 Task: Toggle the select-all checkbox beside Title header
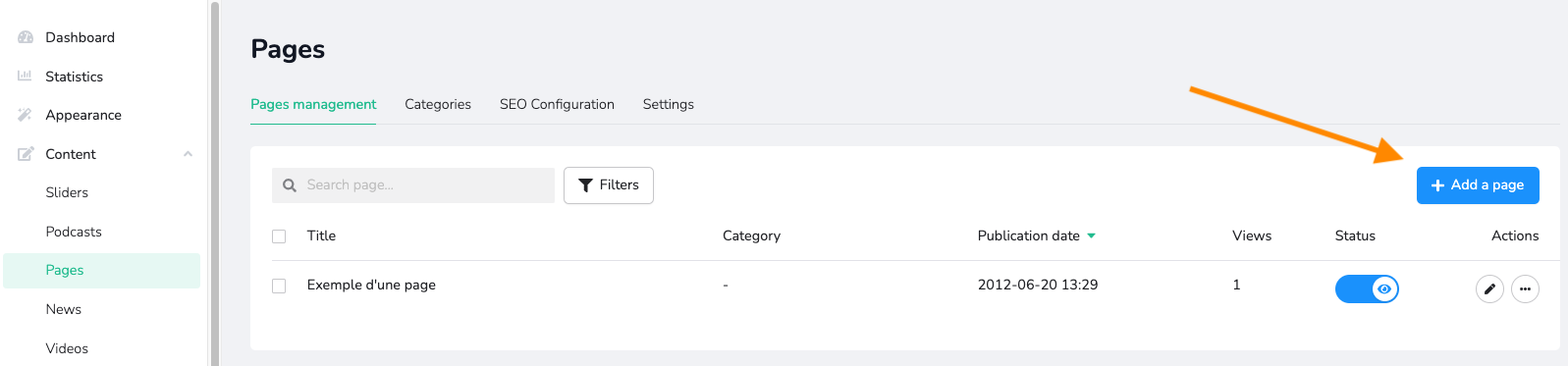279,236
